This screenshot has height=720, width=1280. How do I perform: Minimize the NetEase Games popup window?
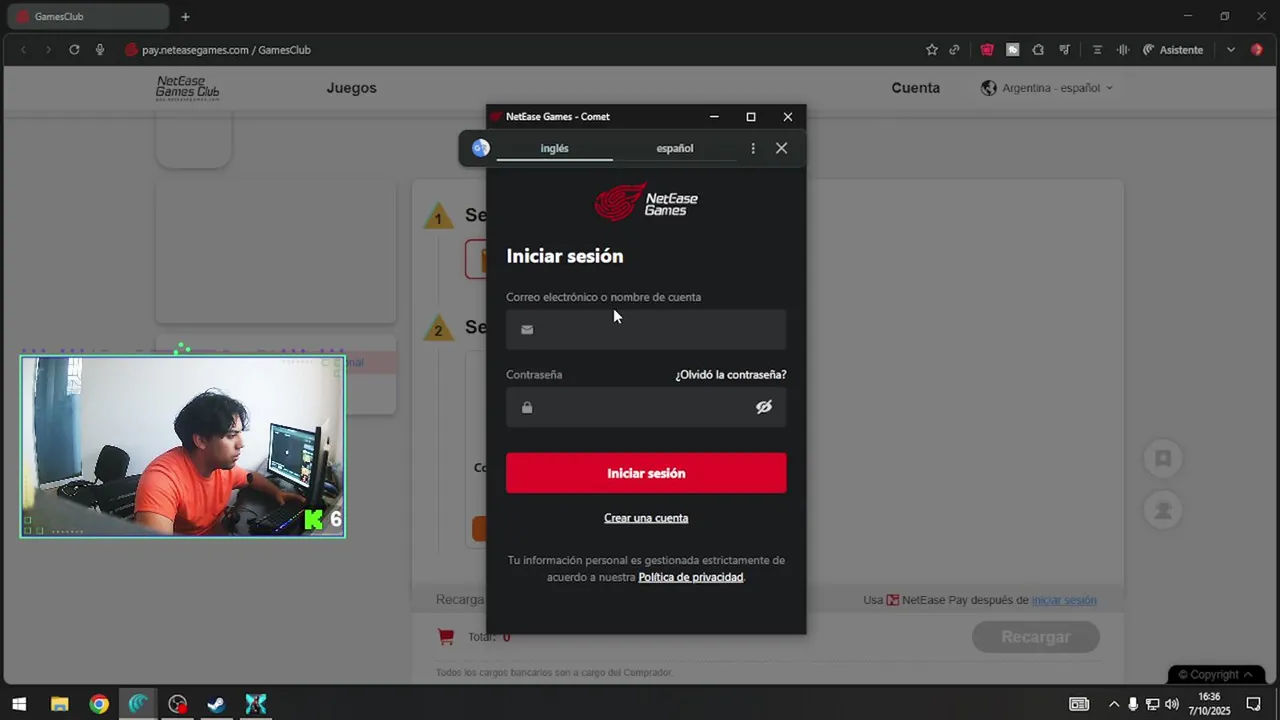[714, 117]
